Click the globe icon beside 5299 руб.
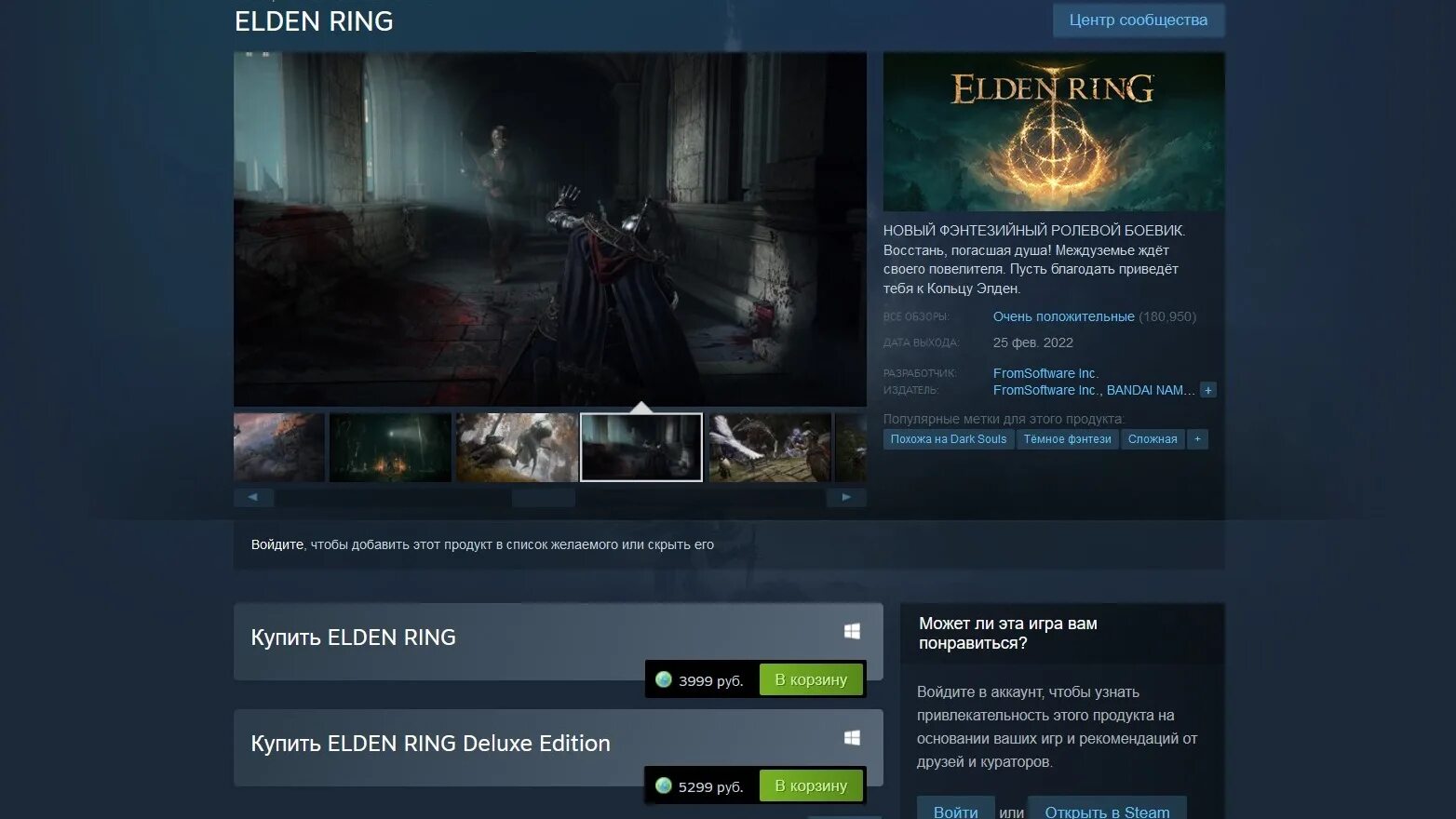The width and height of the screenshot is (1456, 819). pyautogui.click(x=664, y=785)
